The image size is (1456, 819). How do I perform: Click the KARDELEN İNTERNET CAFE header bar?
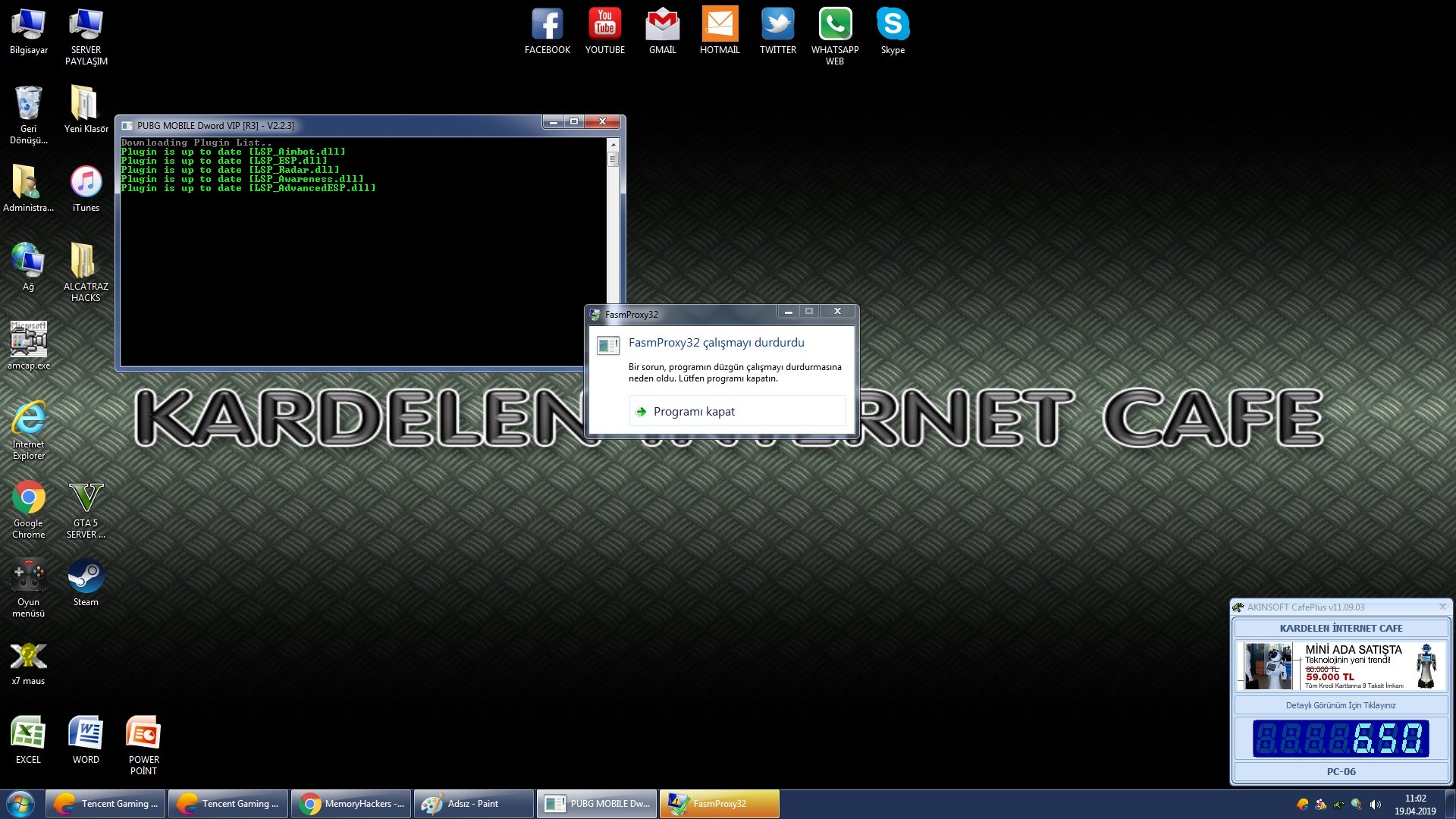pyautogui.click(x=1341, y=628)
